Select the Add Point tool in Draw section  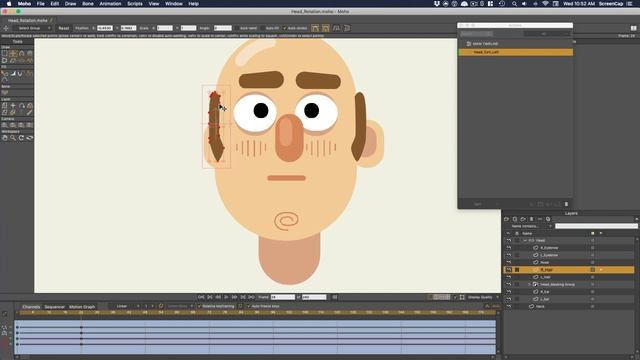(x=21, y=53)
